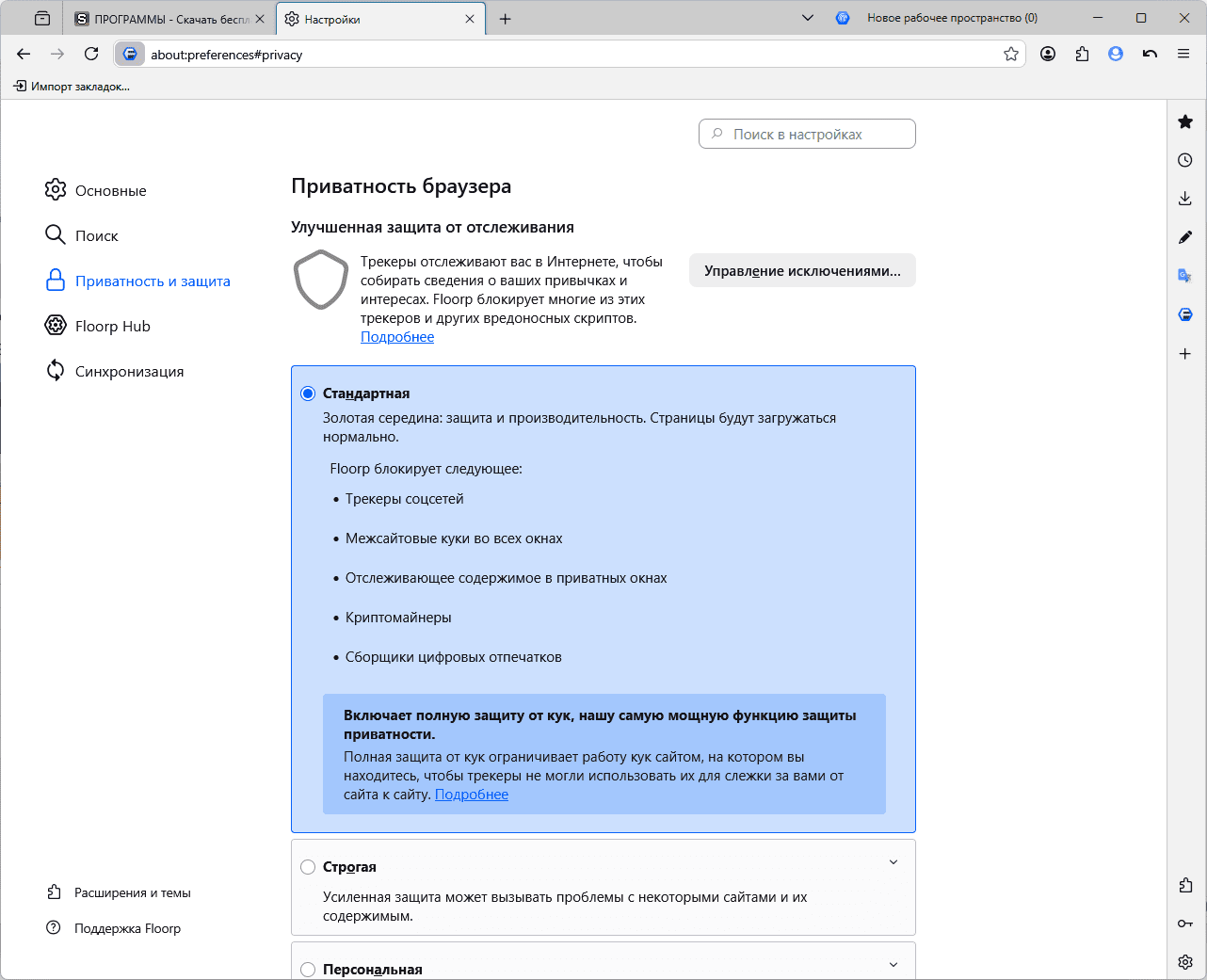Open the Floorp panel icon in the sidebar
Viewport: 1207px width, 980px height.
tap(1185, 314)
